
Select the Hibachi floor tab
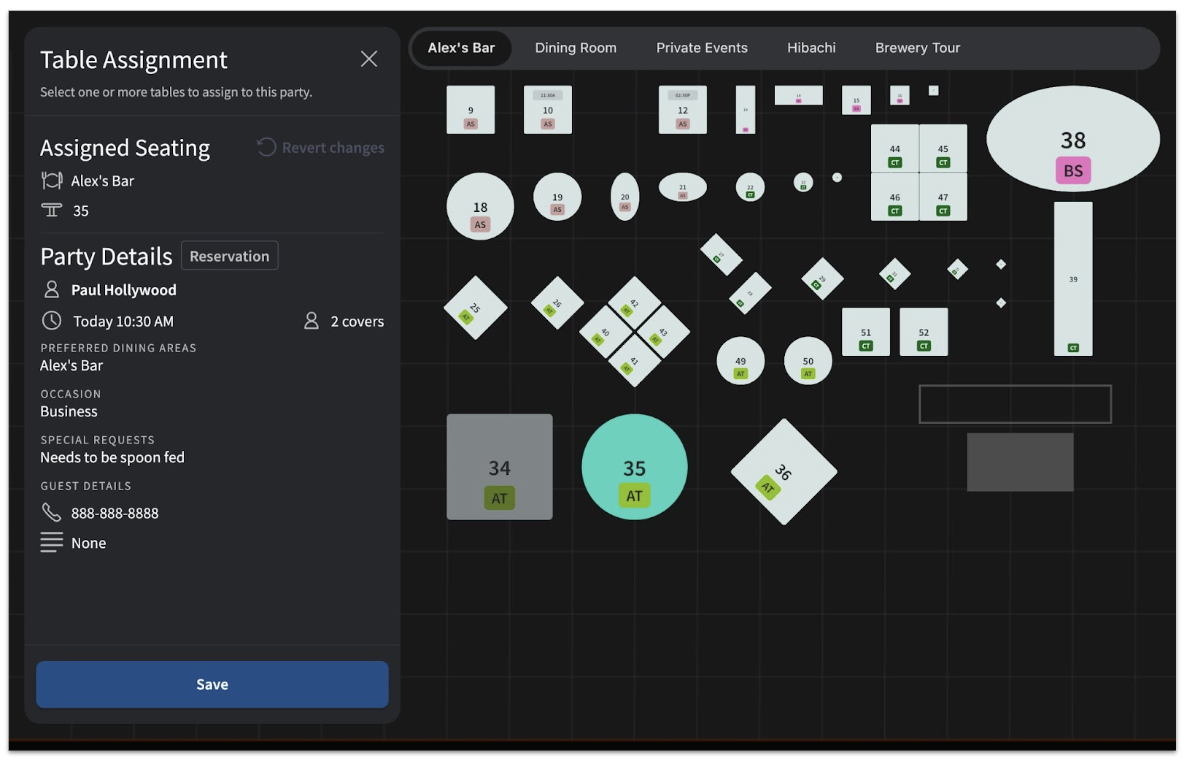811,48
